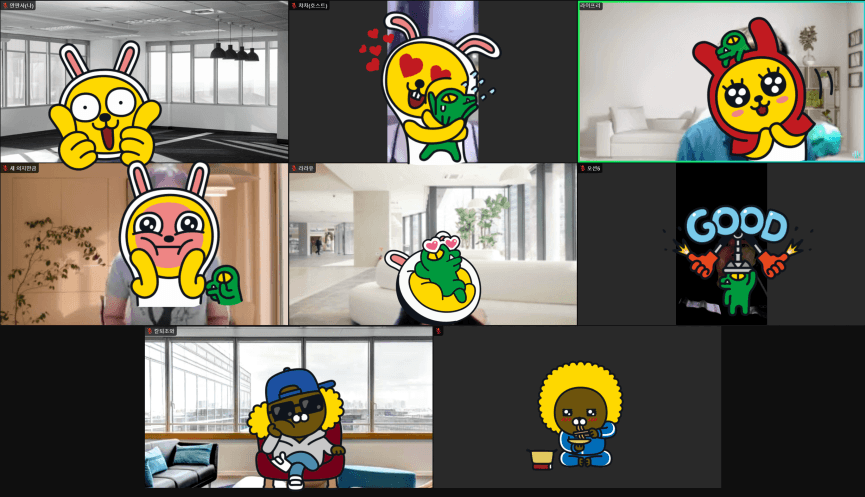Select the tile with the green creature wearing heart glasses
The width and height of the screenshot is (865, 497).
pos(432,244)
